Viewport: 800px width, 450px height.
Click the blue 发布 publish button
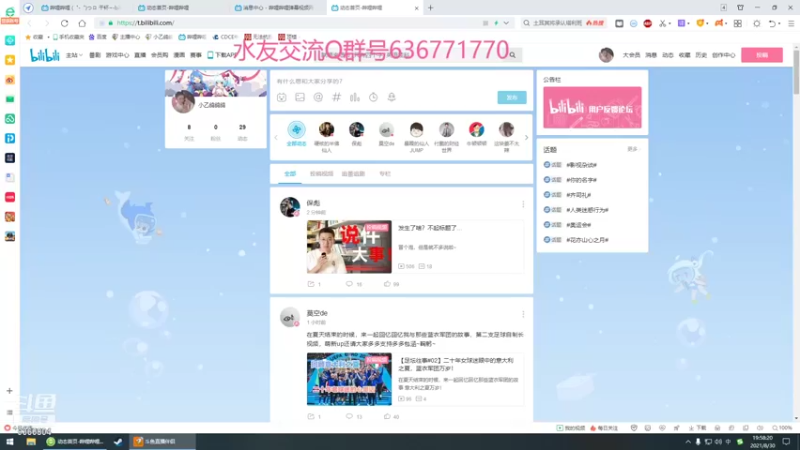pyautogui.click(x=512, y=97)
